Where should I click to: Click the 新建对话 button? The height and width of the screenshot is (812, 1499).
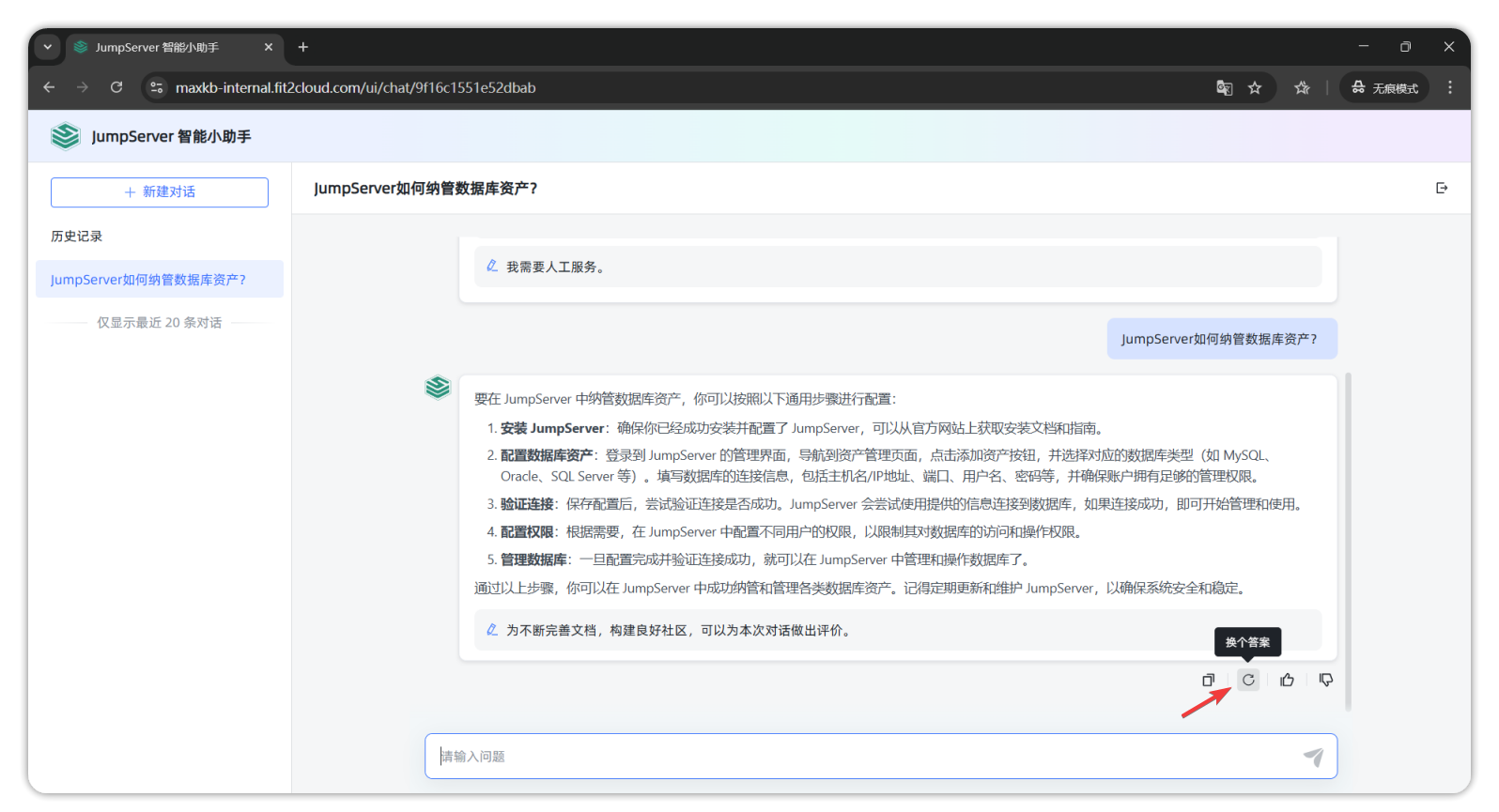click(x=160, y=192)
